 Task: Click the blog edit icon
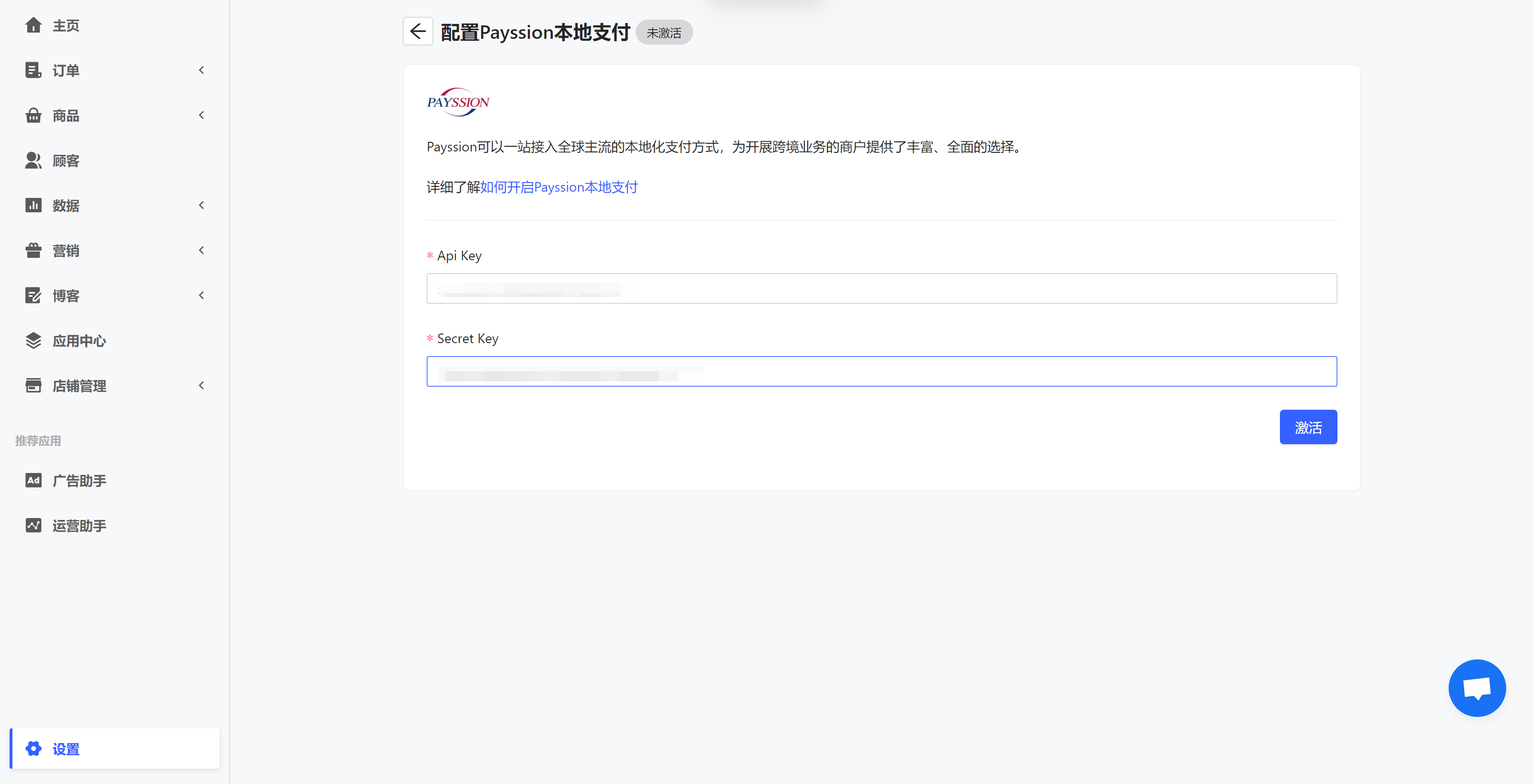(34, 295)
